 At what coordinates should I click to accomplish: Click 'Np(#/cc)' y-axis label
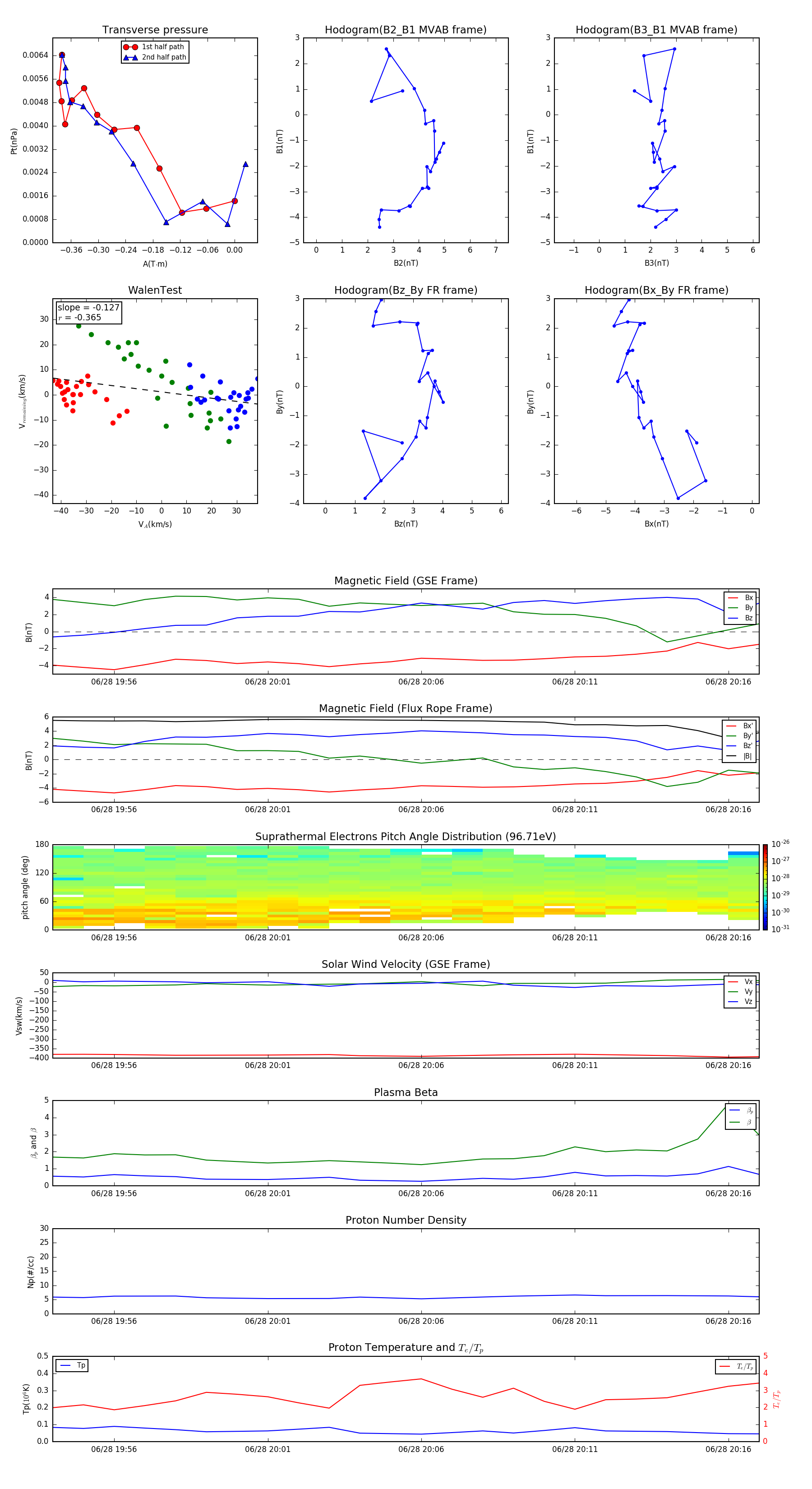31,1272
